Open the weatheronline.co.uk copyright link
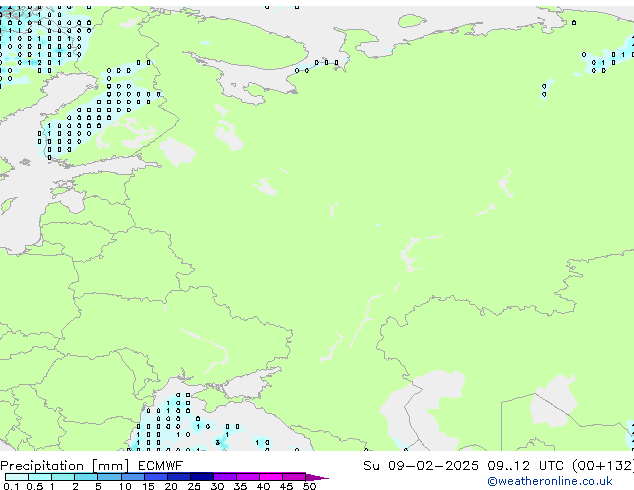The width and height of the screenshot is (634, 490). coord(550,481)
